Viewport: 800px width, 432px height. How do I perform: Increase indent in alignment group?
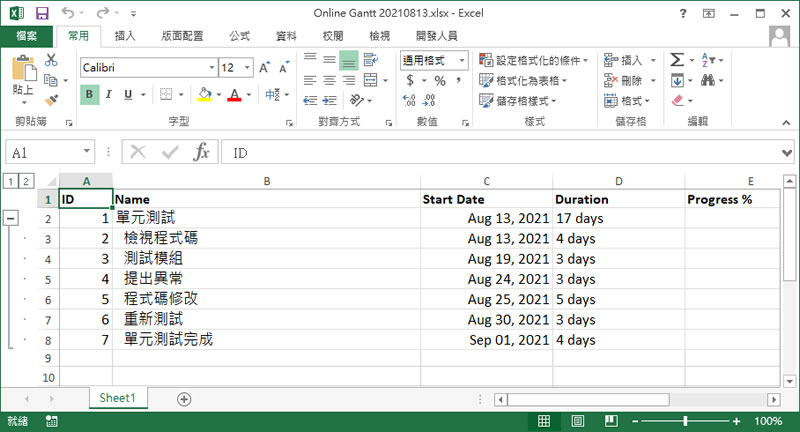(330, 100)
